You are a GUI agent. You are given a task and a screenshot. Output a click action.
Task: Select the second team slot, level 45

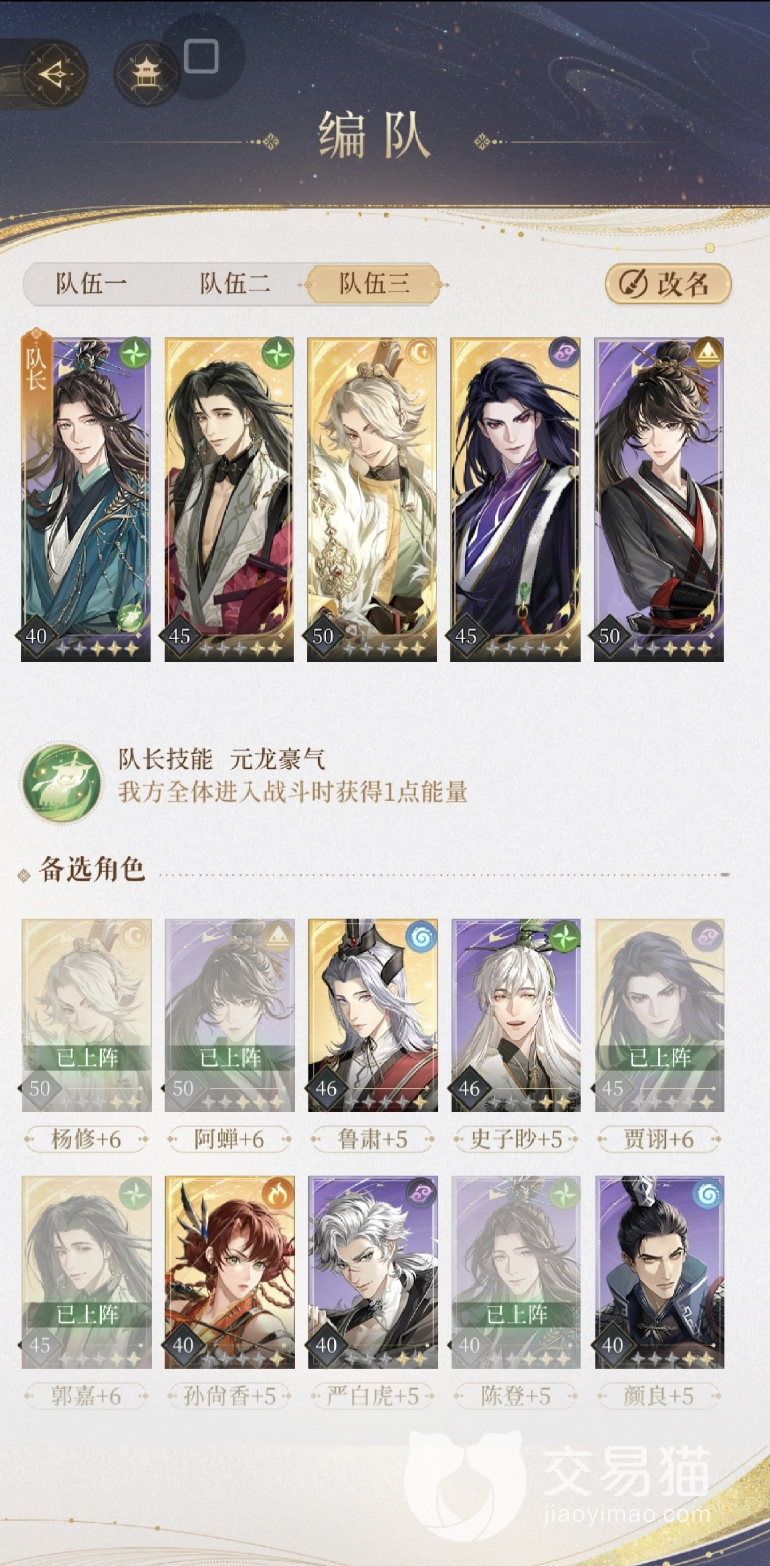229,499
